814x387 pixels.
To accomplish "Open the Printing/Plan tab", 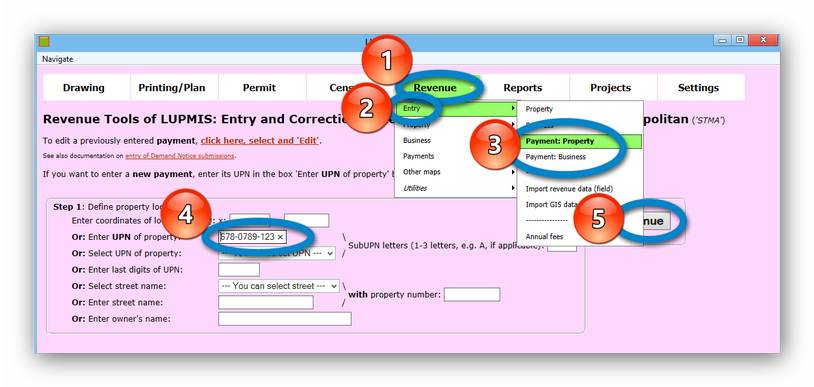I will tap(172, 88).
